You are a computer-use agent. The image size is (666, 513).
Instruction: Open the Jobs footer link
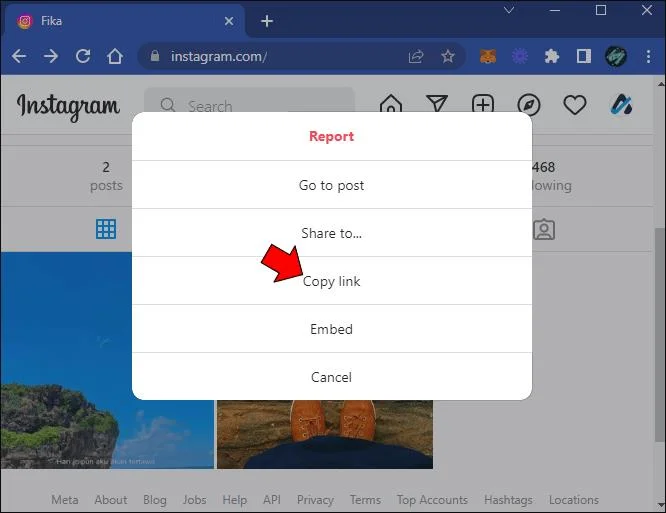tap(195, 499)
